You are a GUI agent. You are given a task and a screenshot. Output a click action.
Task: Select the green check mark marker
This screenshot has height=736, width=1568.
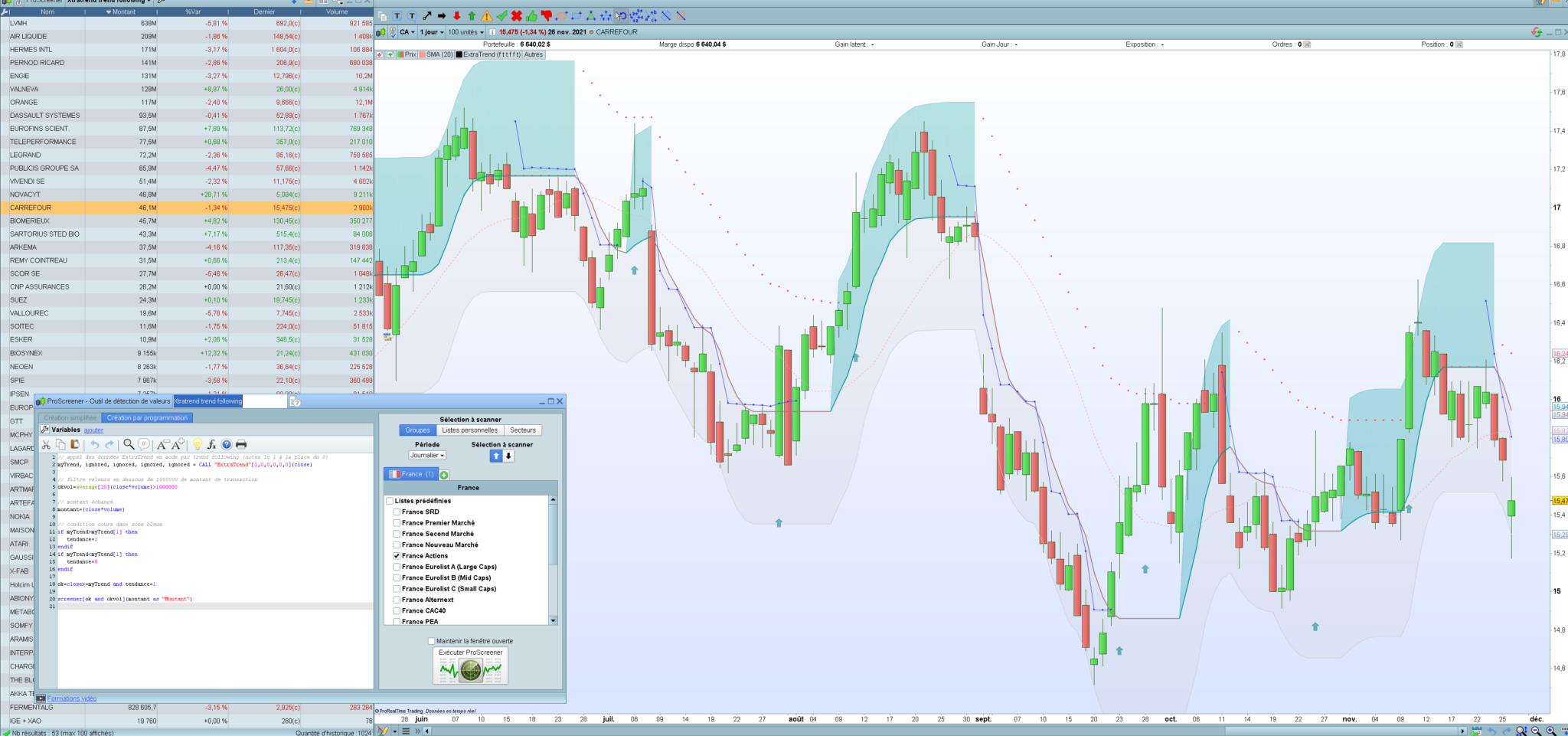[x=501, y=16]
